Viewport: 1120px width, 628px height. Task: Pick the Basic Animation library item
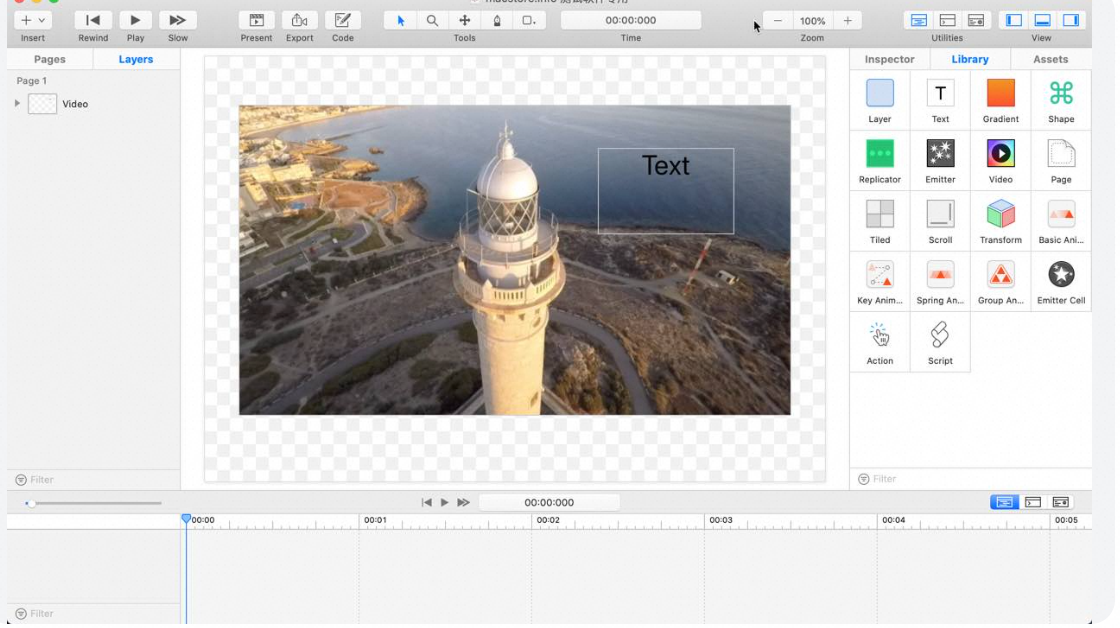tap(1061, 221)
